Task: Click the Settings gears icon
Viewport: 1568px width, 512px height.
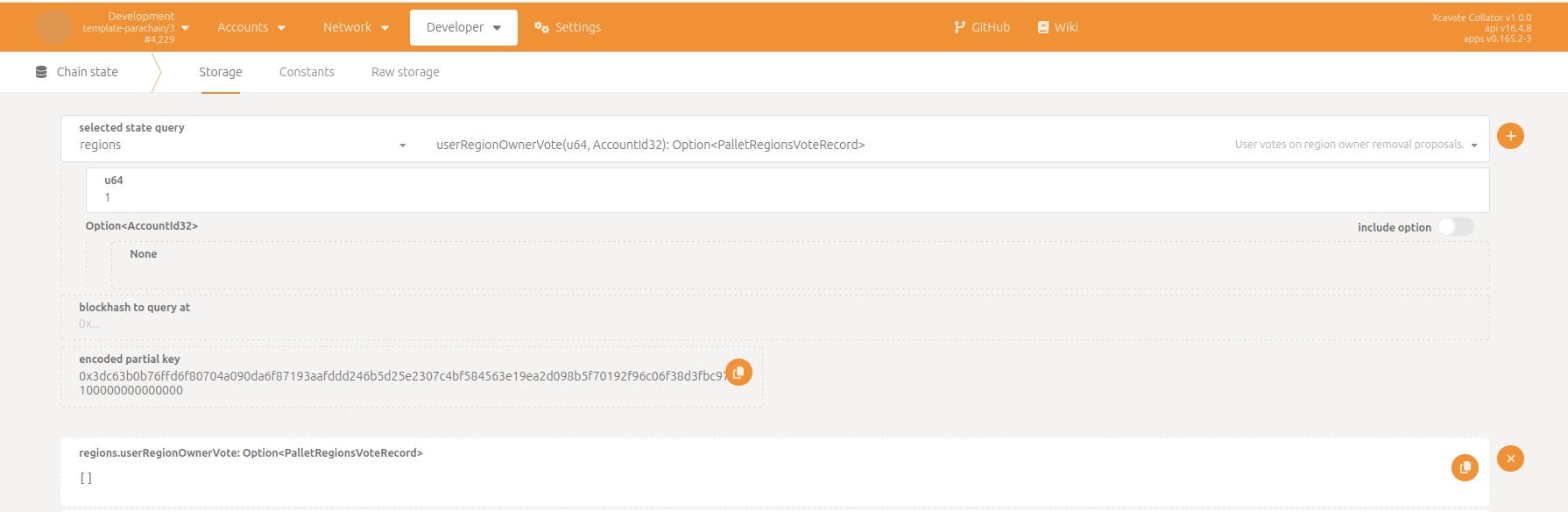Action: coord(541,27)
